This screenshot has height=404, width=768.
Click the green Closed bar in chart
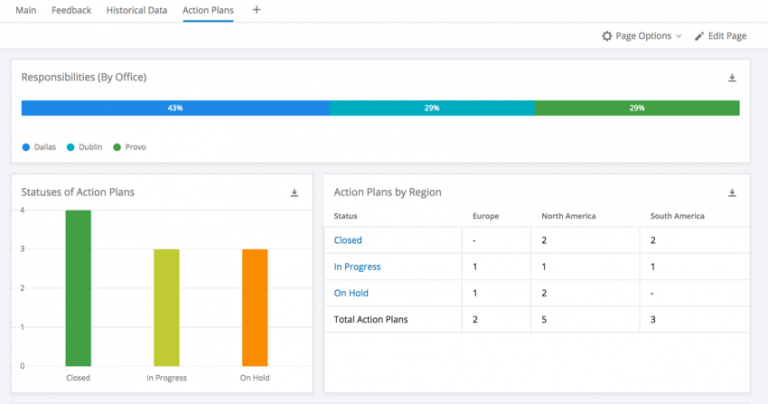coord(78,288)
